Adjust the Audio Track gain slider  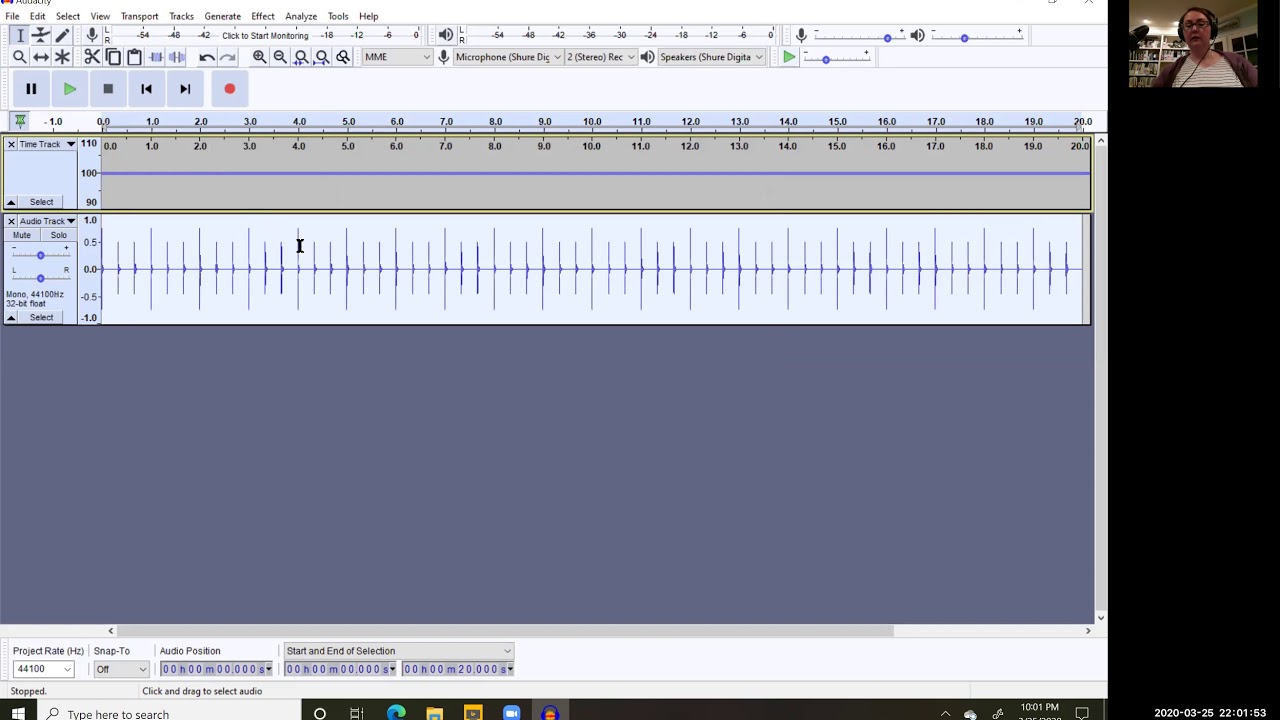[x=40, y=255]
